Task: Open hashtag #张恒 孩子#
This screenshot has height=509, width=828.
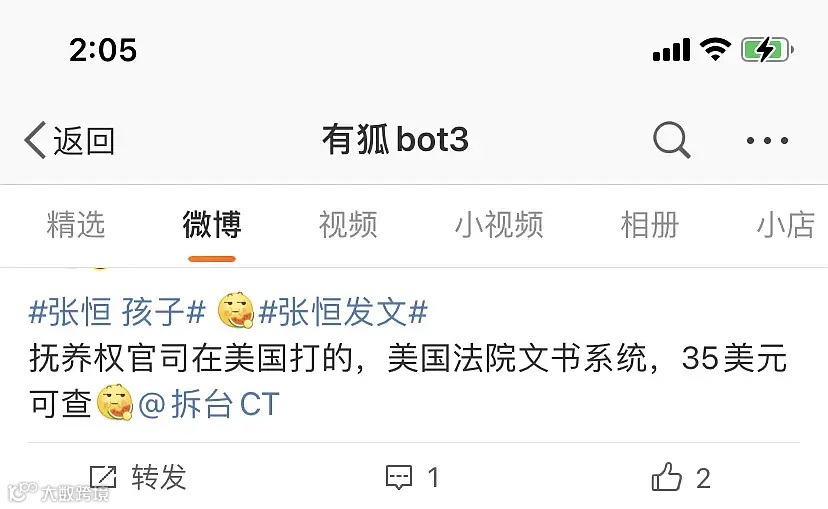Action: coord(117,312)
